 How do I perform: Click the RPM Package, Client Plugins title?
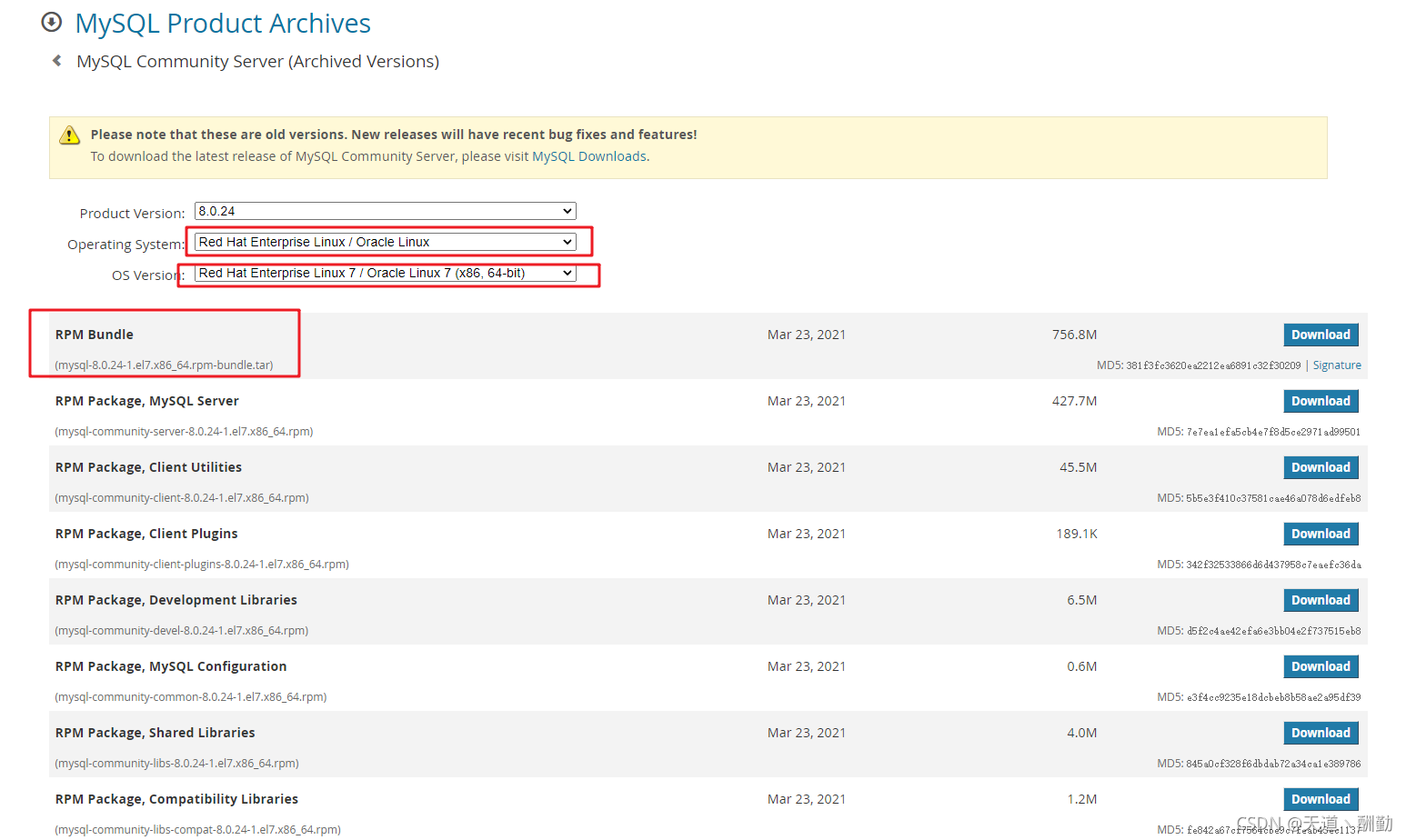click(146, 534)
